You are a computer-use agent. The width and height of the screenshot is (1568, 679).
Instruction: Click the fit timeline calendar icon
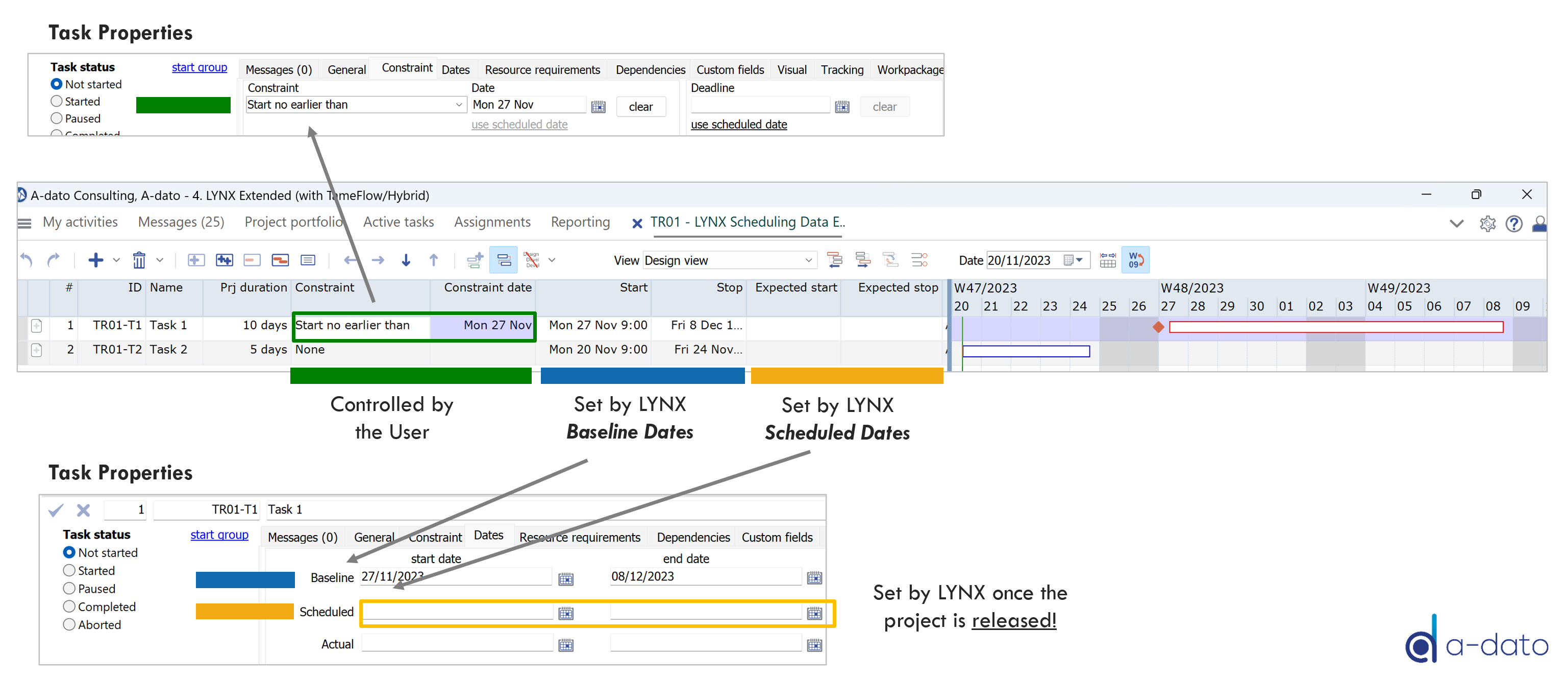click(x=1108, y=261)
